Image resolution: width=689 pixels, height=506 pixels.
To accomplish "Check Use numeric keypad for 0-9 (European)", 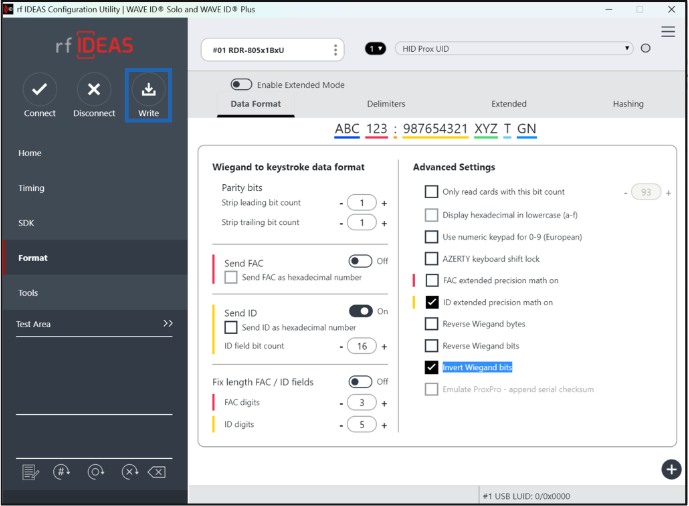I will click(x=432, y=237).
